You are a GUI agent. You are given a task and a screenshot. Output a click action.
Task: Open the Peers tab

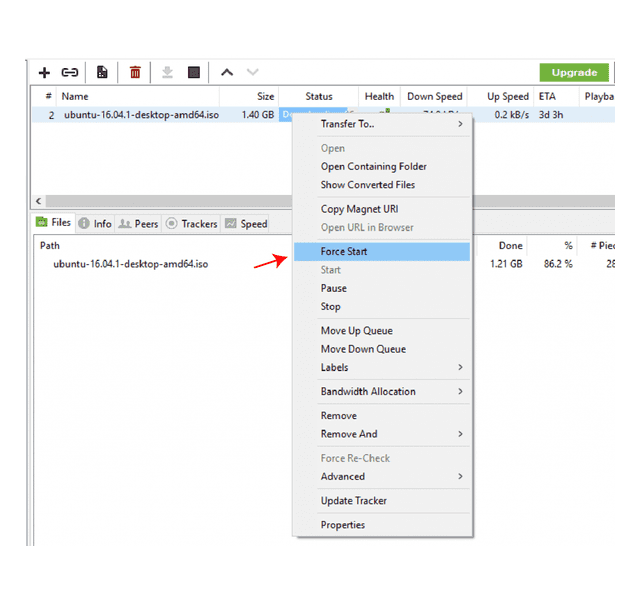coord(138,224)
